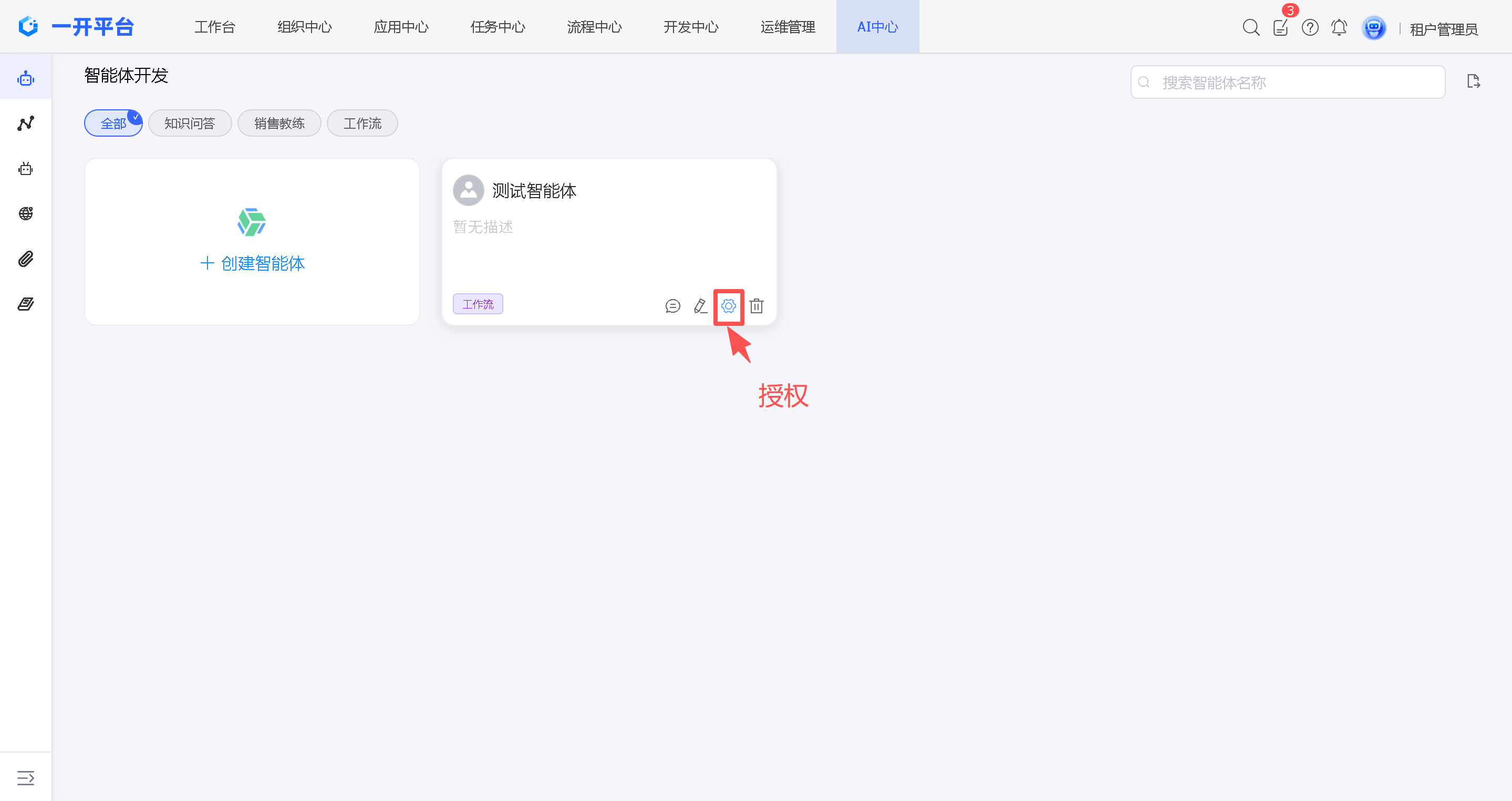Viewport: 1512px width, 801px height.
Task: Click the notification bell icon
Action: tap(1339, 28)
